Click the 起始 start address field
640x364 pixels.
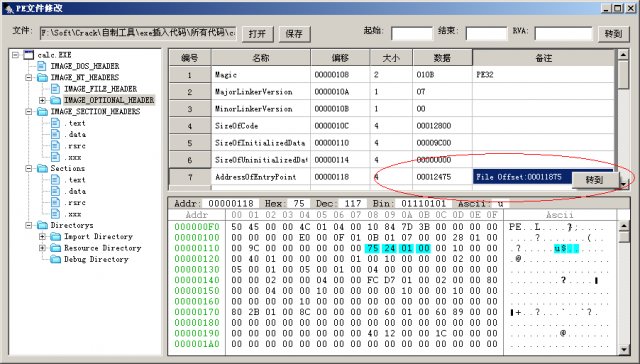coord(411,33)
